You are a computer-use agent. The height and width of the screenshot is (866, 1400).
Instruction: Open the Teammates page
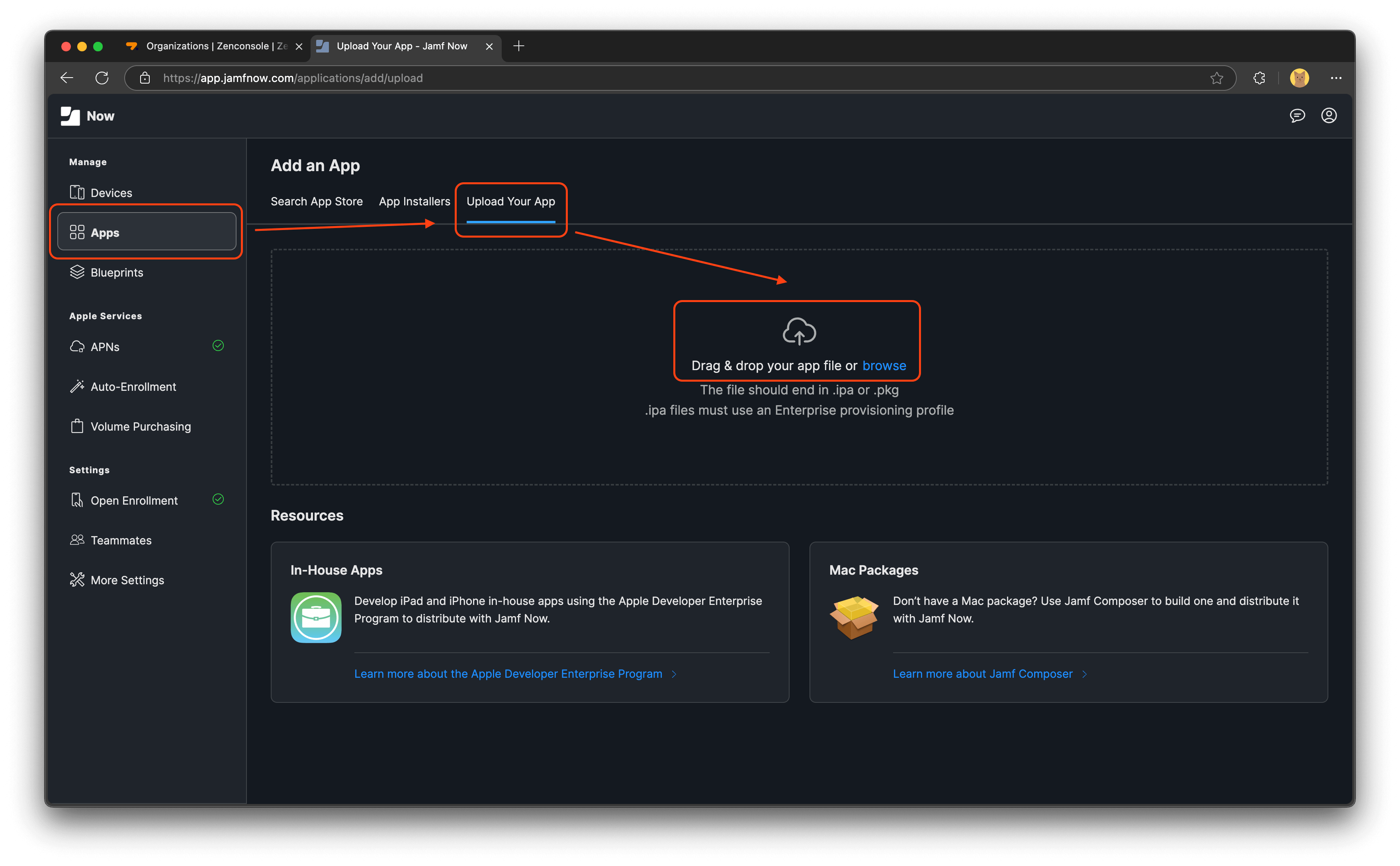click(120, 540)
